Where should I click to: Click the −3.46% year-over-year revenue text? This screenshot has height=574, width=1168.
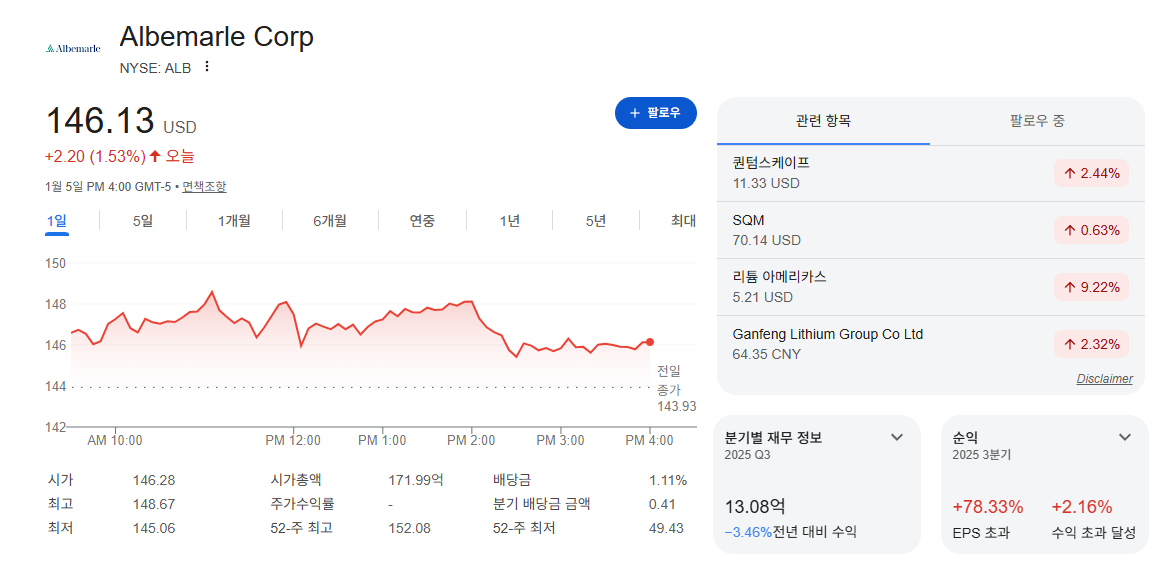tap(748, 532)
